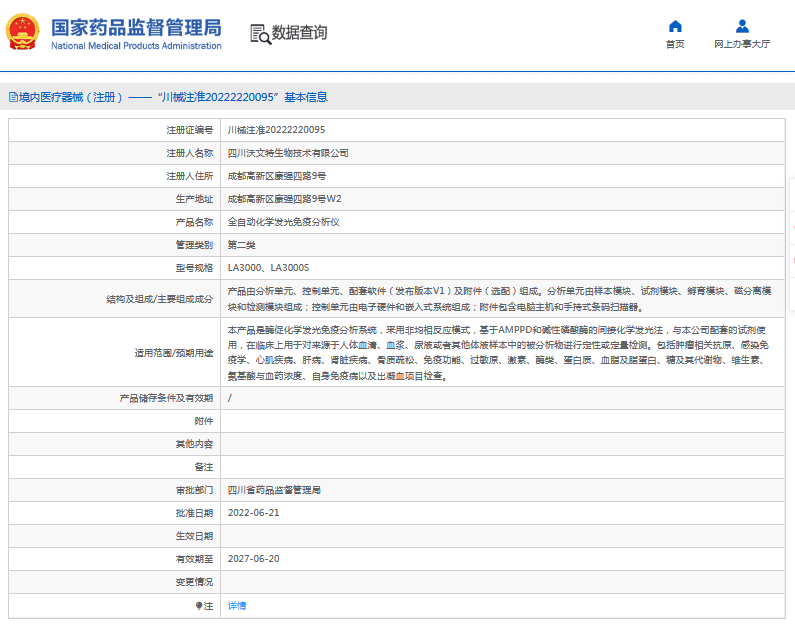
Task: Select the 首页 label
Action: coord(675,45)
